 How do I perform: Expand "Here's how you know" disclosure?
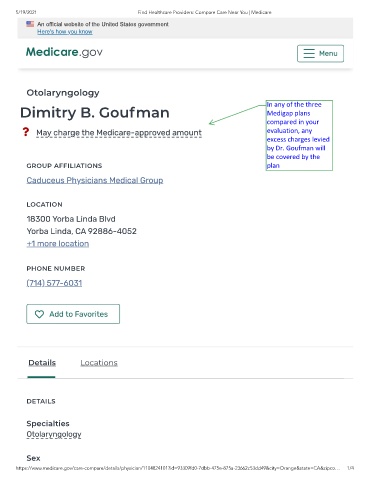[65, 32]
